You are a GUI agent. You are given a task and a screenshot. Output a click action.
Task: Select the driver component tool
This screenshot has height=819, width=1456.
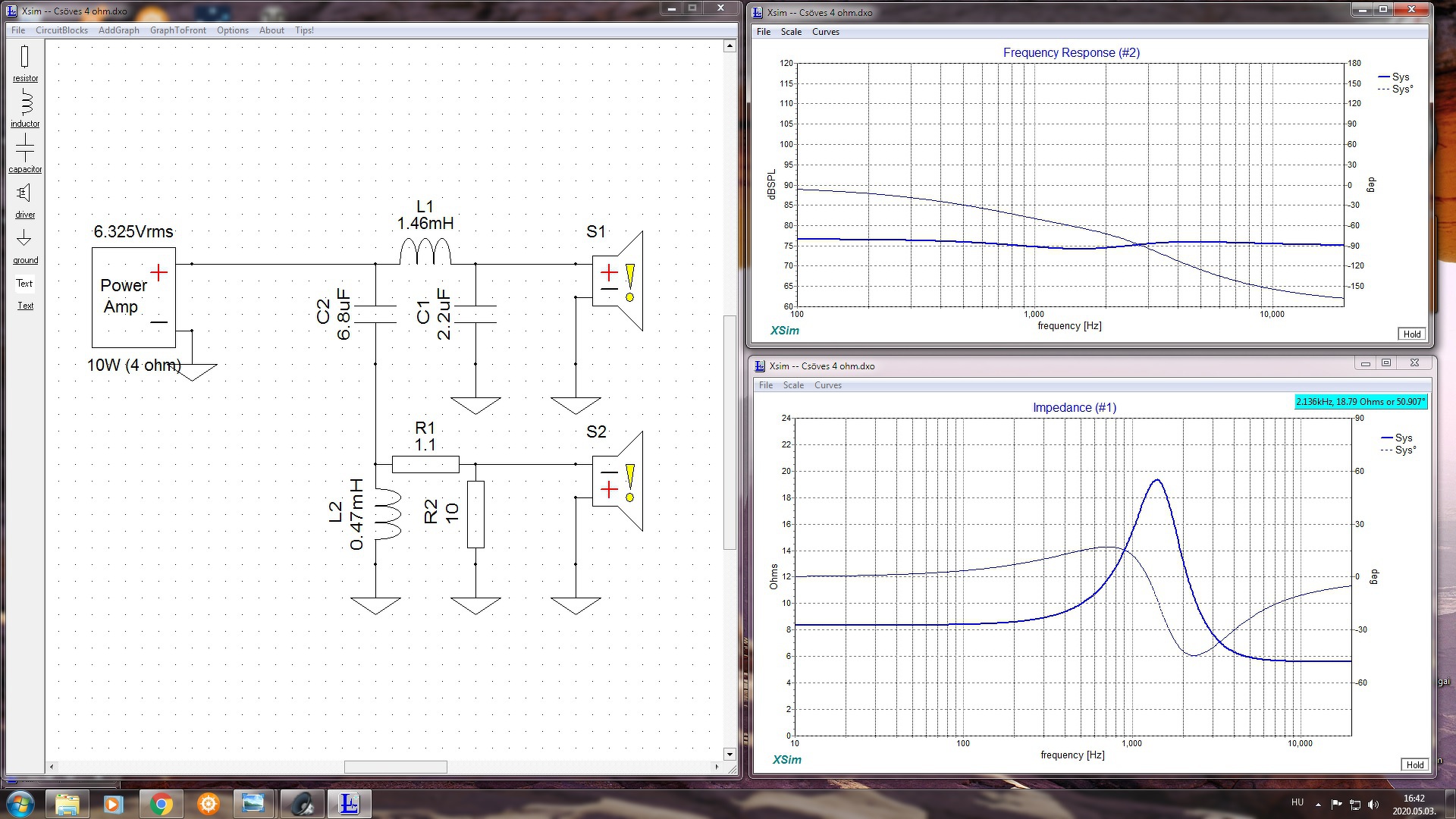tap(24, 193)
